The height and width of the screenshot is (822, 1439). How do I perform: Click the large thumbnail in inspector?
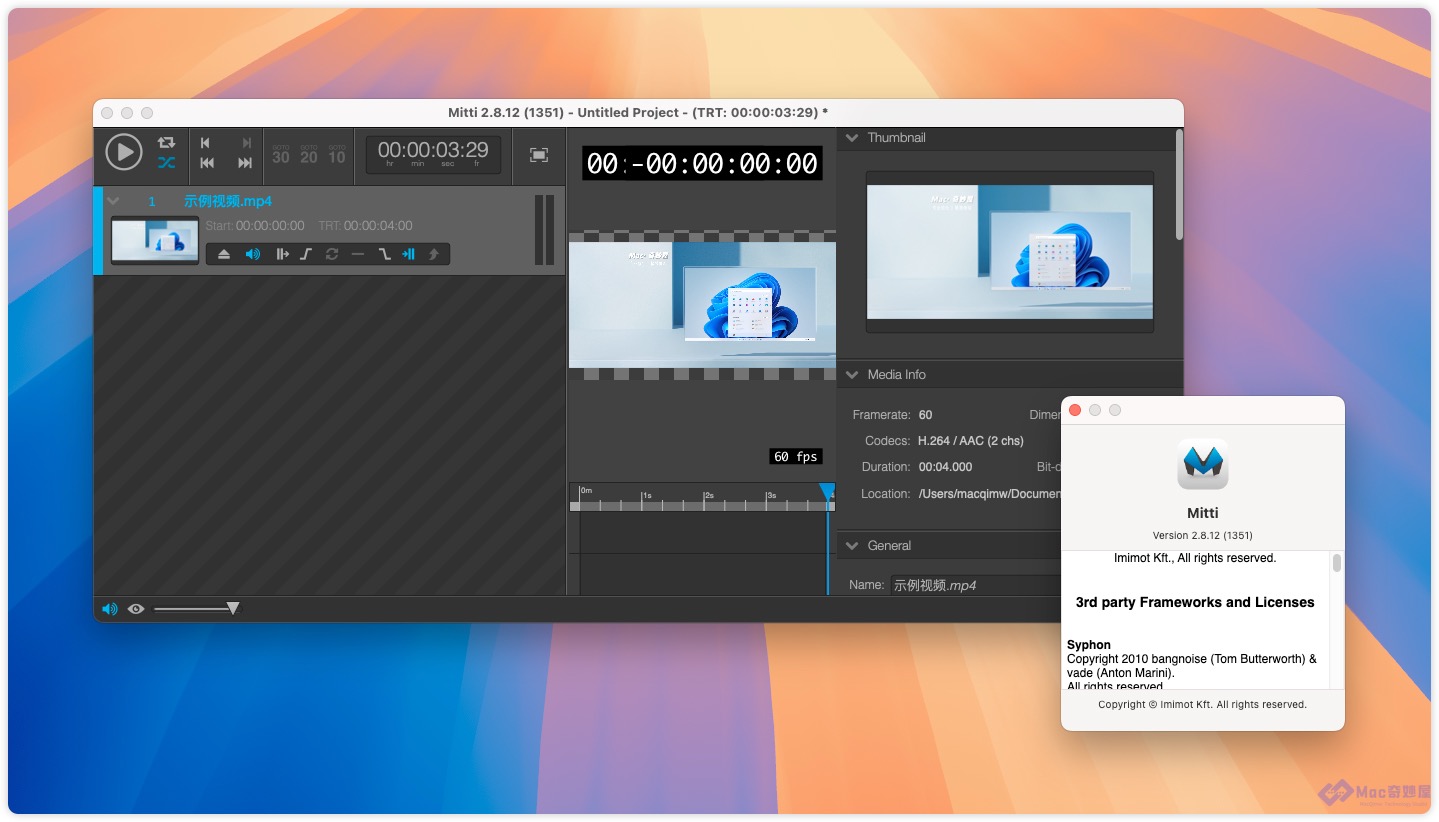coord(1010,252)
